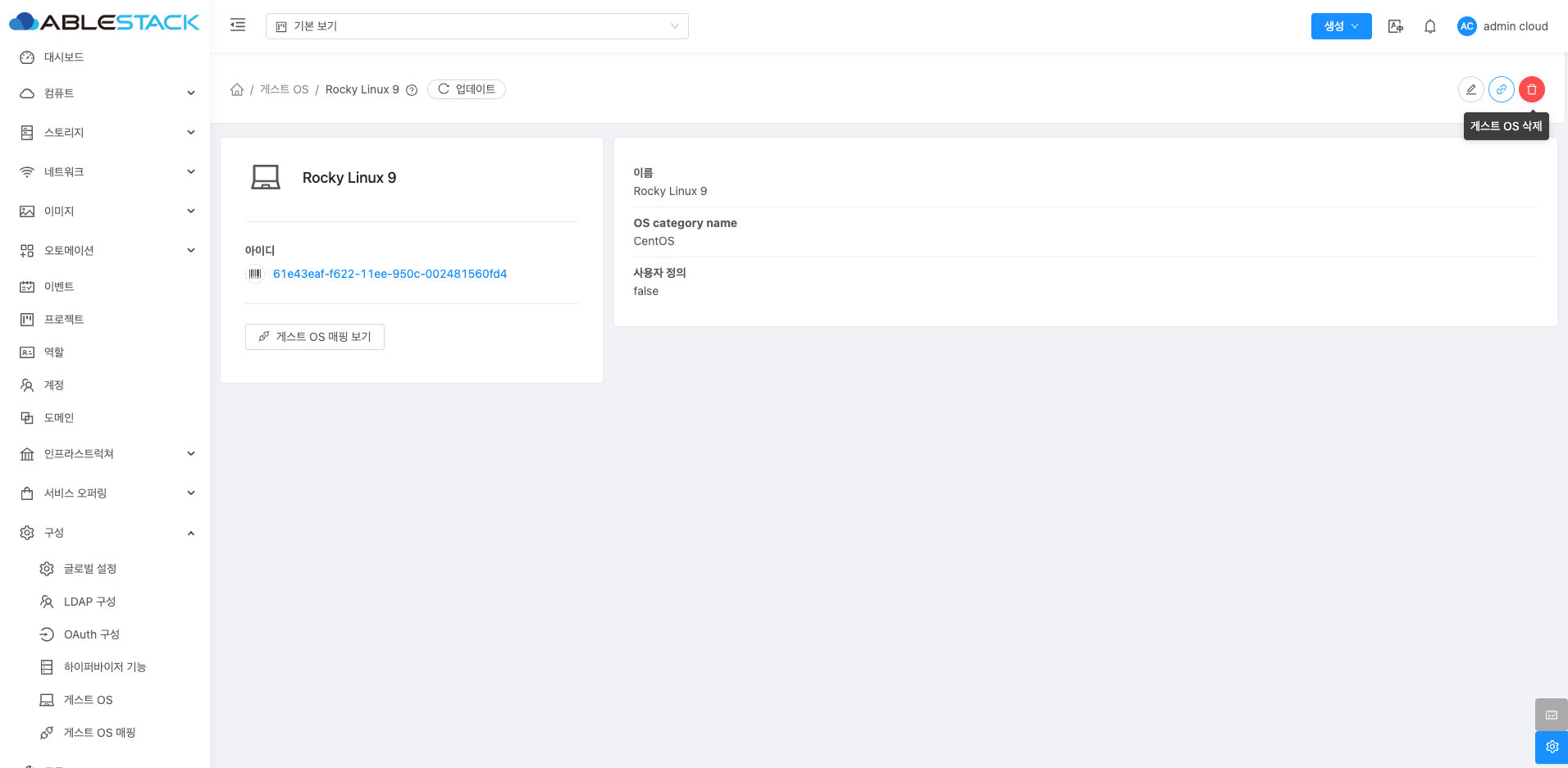
Task: Open 이벤트 in the sidebar
Action: 105,287
